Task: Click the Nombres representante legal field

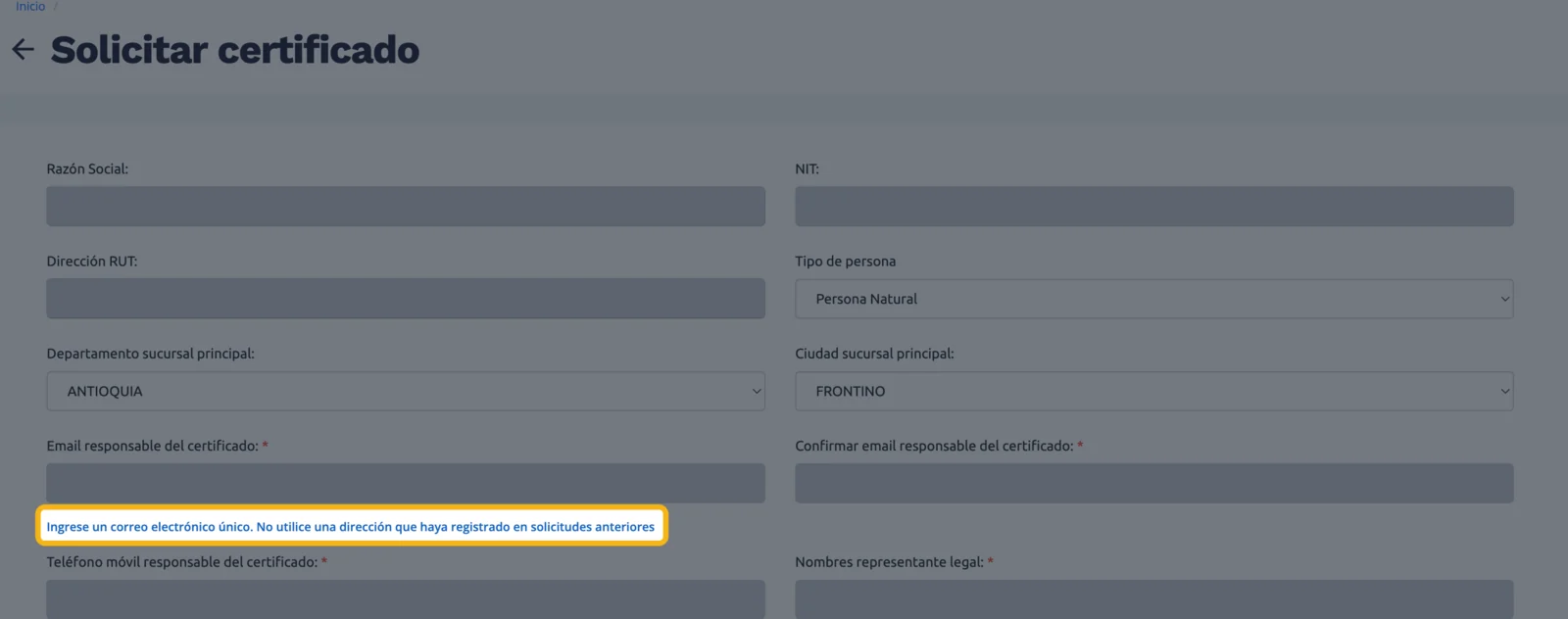Action: tap(1154, 598)
